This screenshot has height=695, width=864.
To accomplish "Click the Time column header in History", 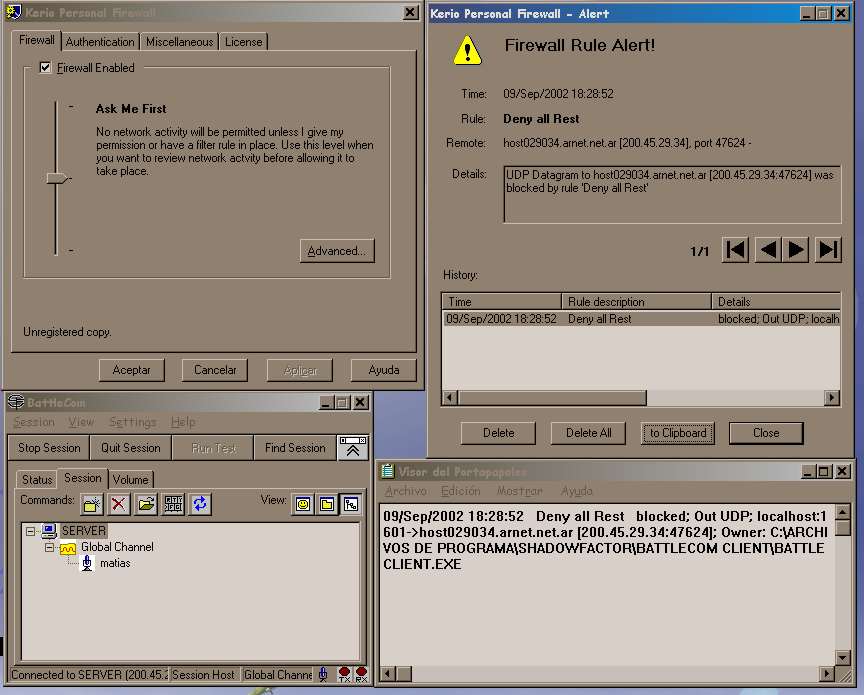I will coord(501,301).
